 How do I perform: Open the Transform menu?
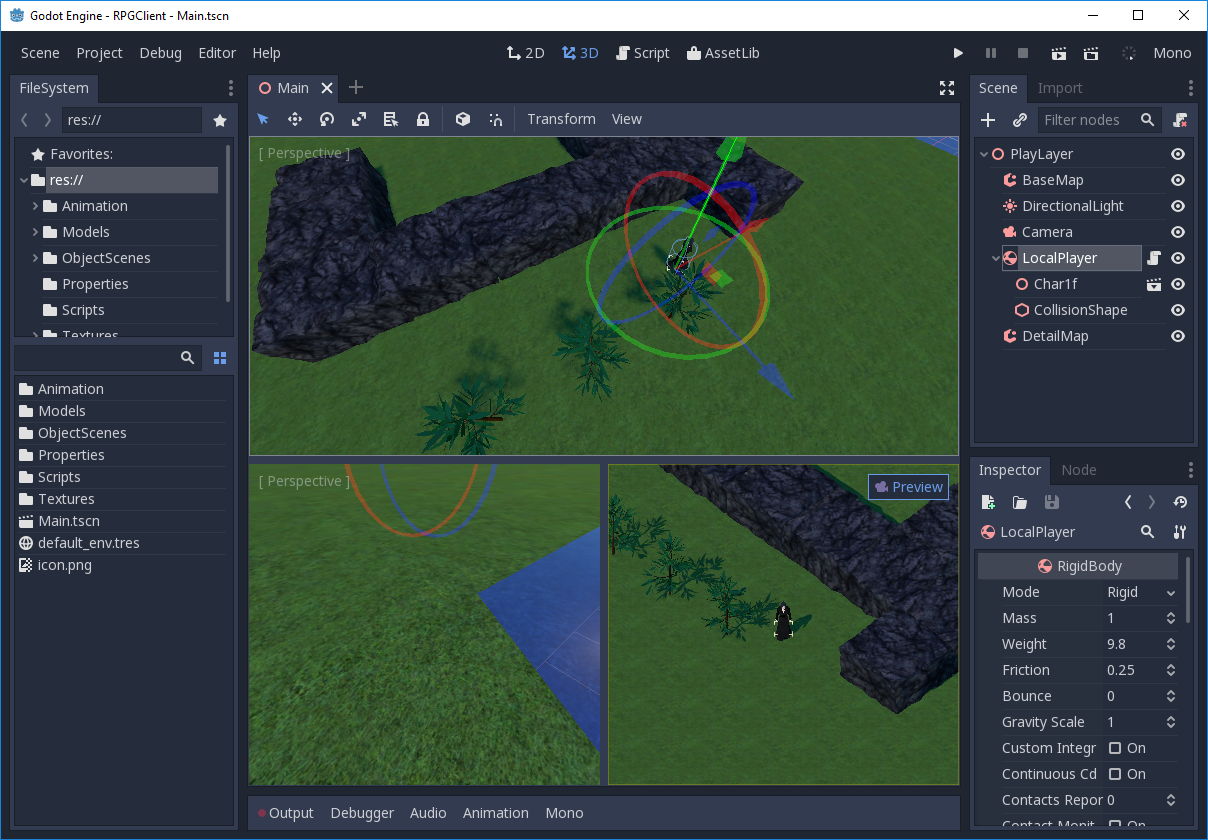(561, 119)
